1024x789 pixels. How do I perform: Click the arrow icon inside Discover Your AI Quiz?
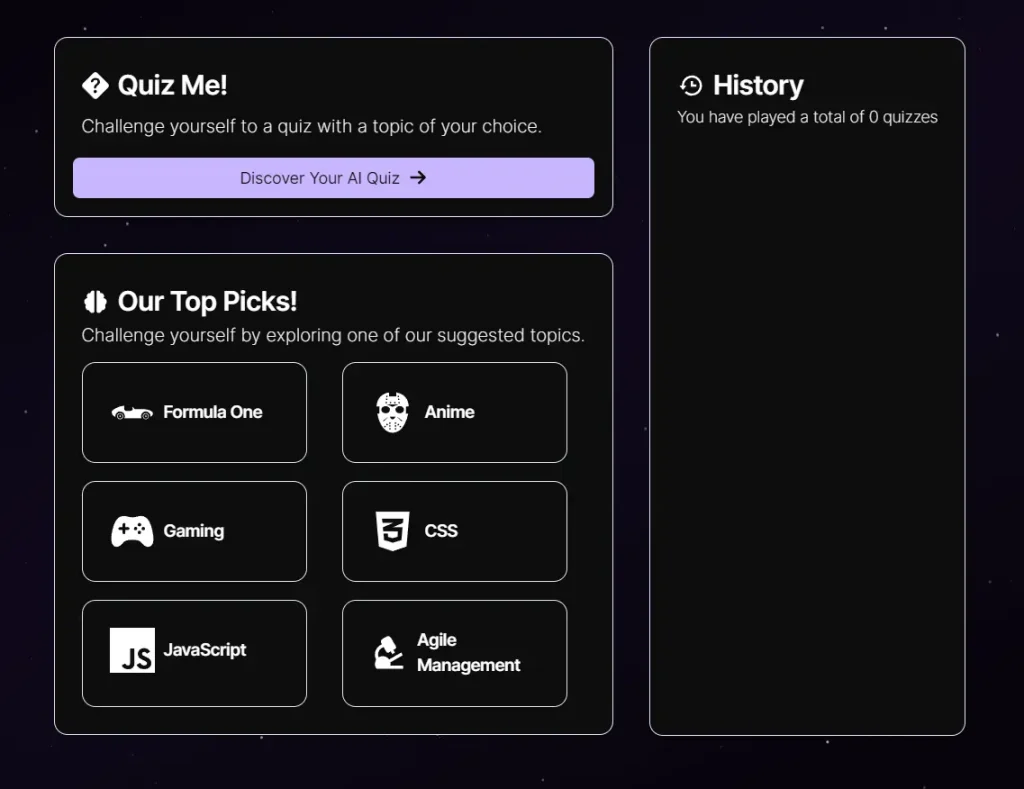[420, 177]
